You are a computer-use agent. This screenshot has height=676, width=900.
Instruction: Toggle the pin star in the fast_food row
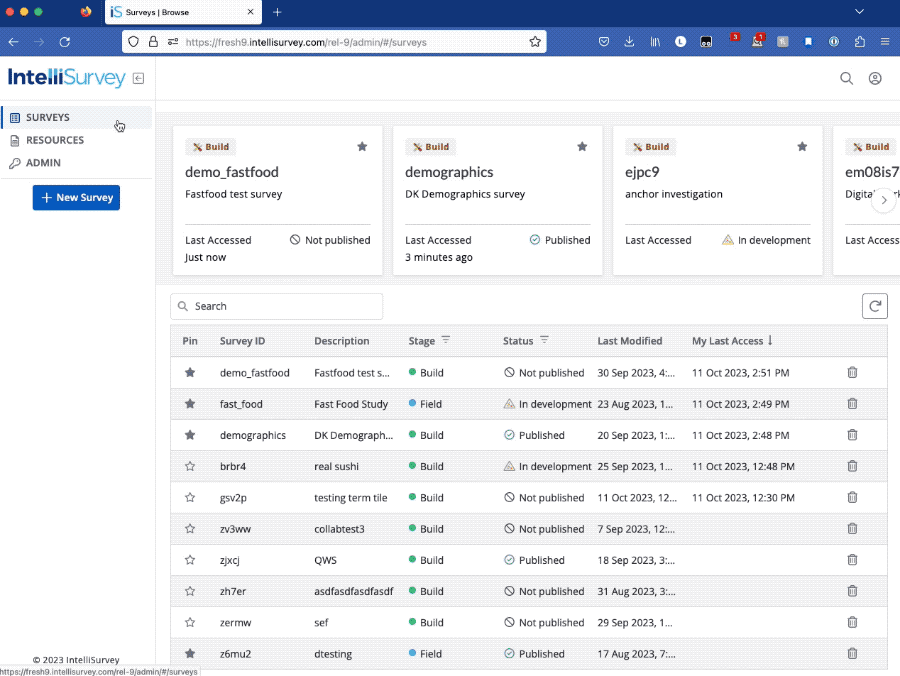tap(190, 404)
